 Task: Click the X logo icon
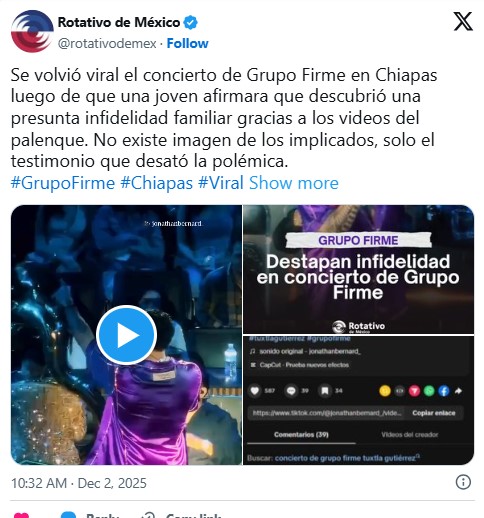(463, 21)
